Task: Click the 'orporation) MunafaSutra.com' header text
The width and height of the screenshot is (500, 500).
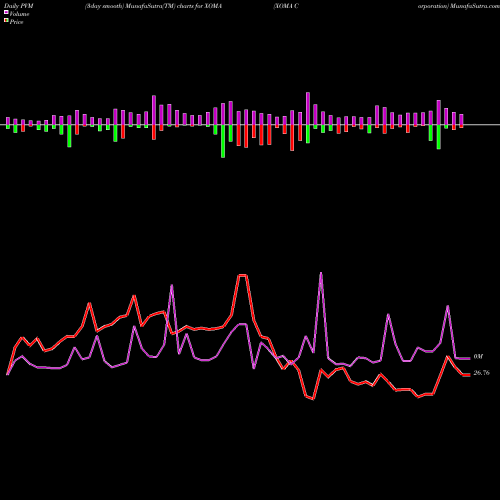Action: point(459,6)
